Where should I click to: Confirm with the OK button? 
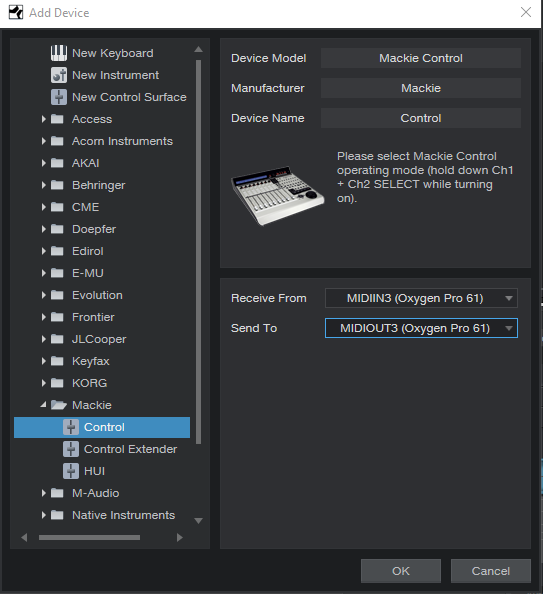pos(401,571)
